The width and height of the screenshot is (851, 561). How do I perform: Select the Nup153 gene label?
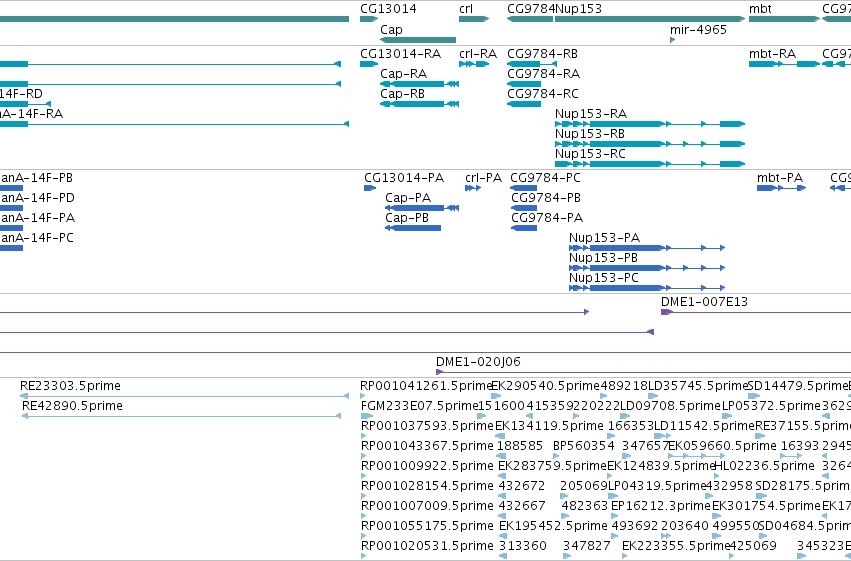coord(579,9)
